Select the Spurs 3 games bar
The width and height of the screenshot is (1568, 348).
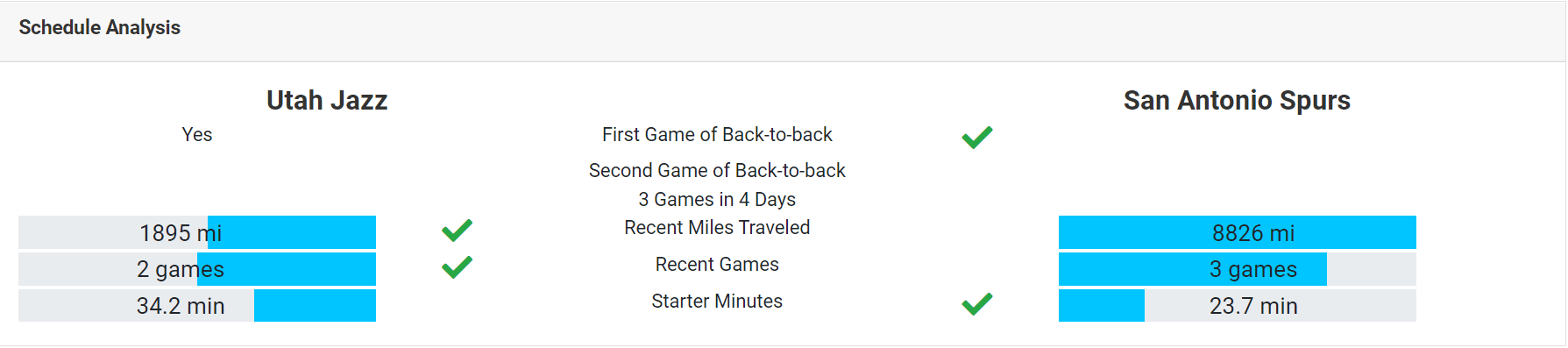tap(1238, 269)
